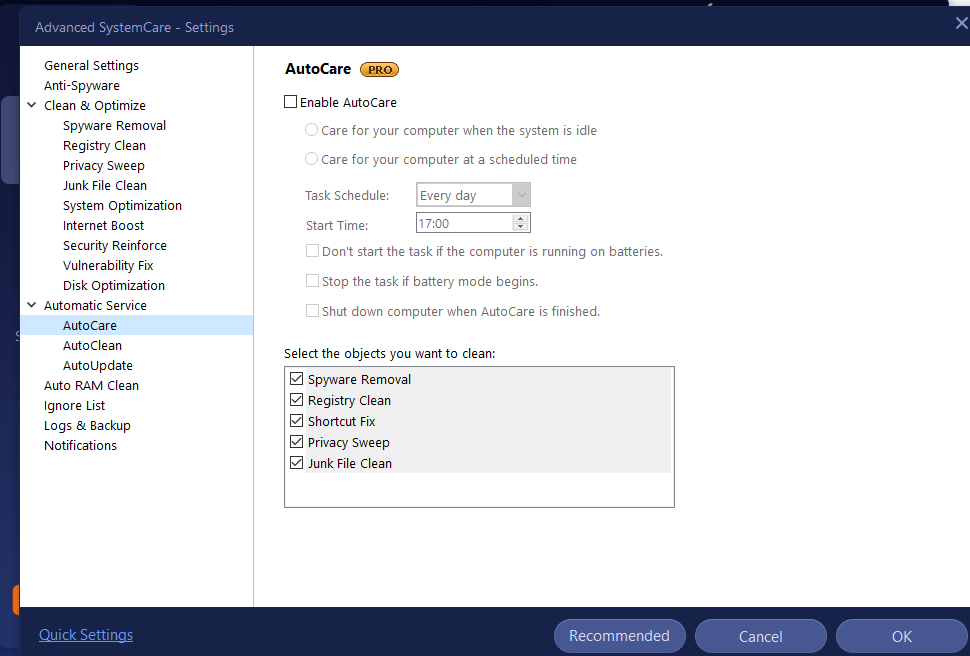The image size is (970, 656).
Task: Cancel the settings dialog
Action: point(760,637)
